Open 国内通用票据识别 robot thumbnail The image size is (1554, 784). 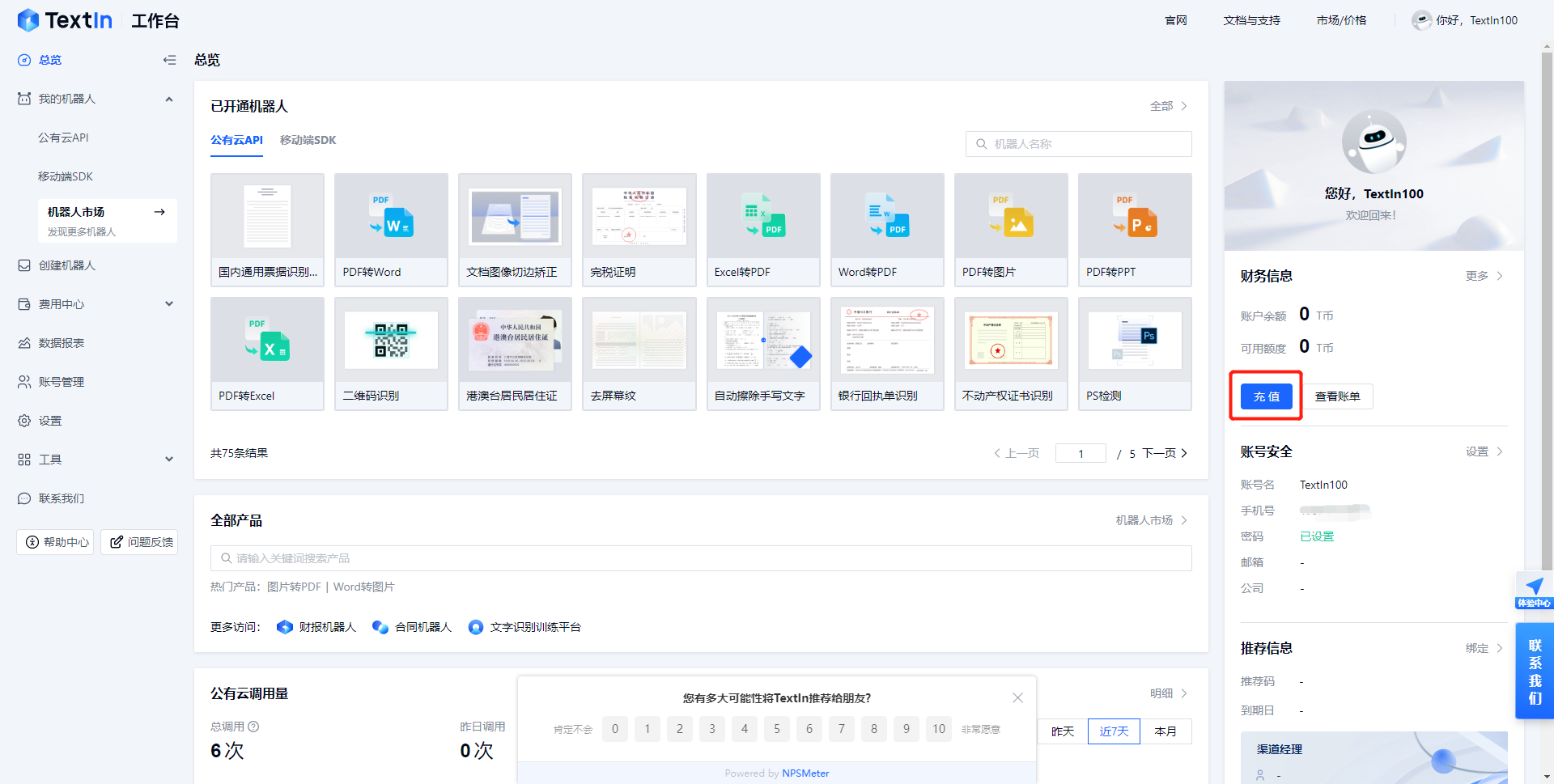pos(267,216)
